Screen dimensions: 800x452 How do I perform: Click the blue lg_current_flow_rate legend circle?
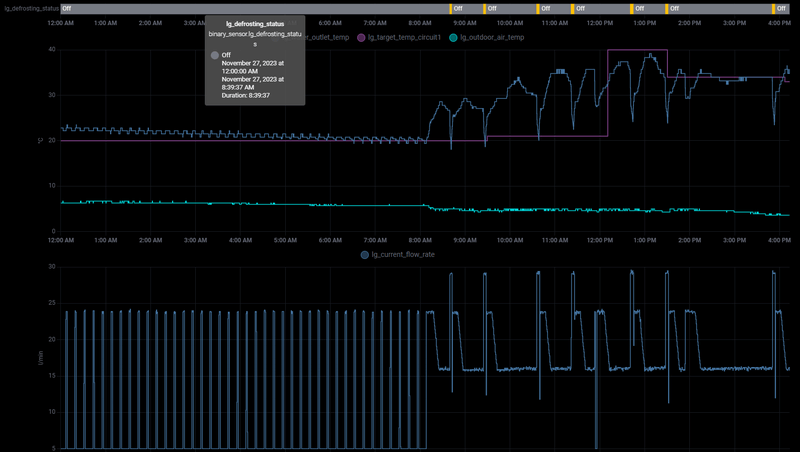point(364,255)
